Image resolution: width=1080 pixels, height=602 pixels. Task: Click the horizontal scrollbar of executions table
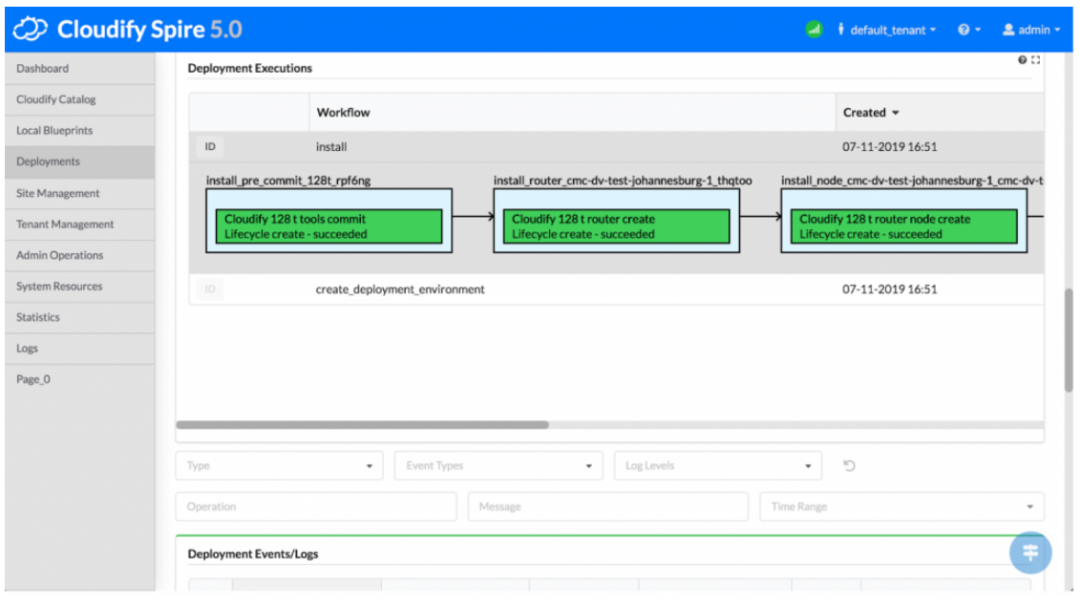[362, 425]
